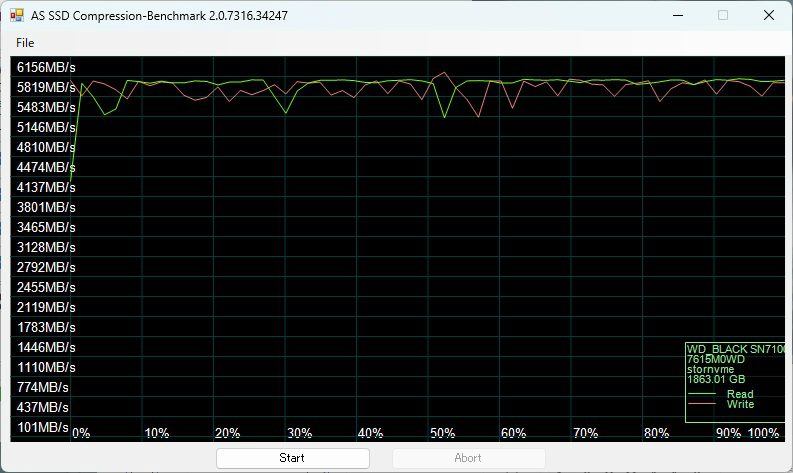
Task: Click the AS SSD app icon in title bar
Action: pyautogui.click(x=17, y=15)
